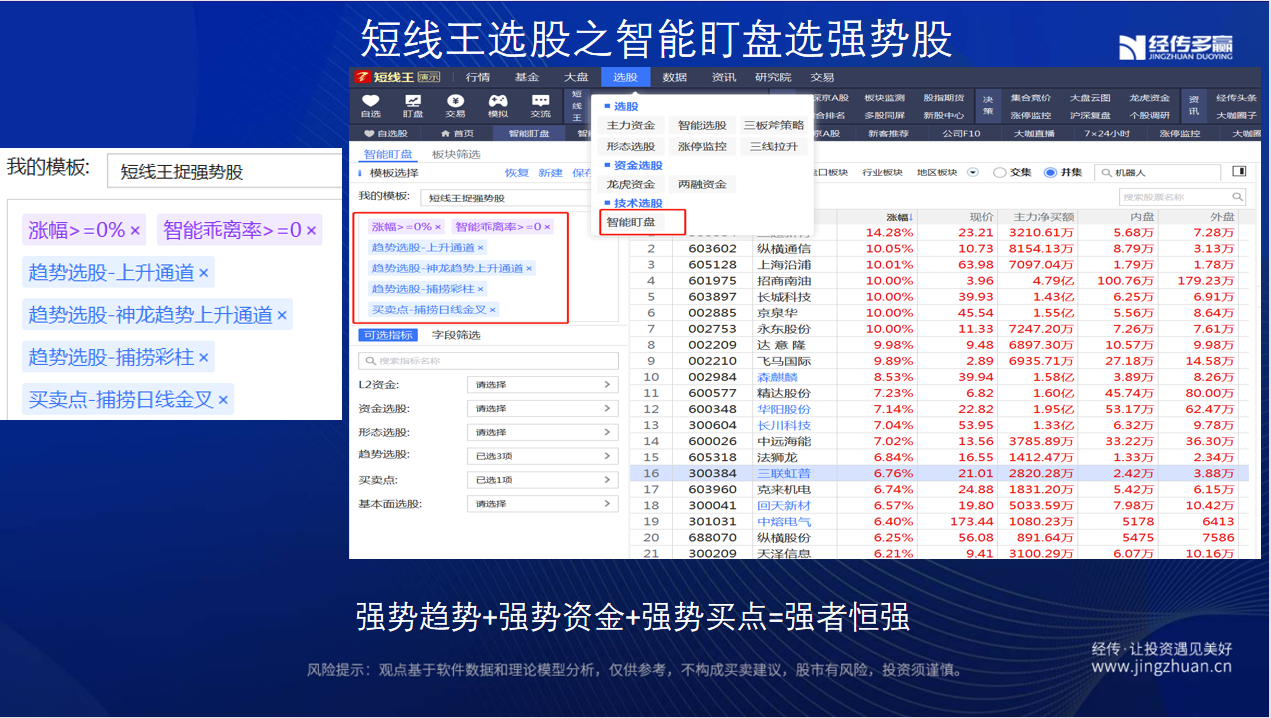Image resolution: width=1271 pixels, height=718 pixels.
Task: Click the 搜索股票名称 input field
Action: [x=1183, y=197]
